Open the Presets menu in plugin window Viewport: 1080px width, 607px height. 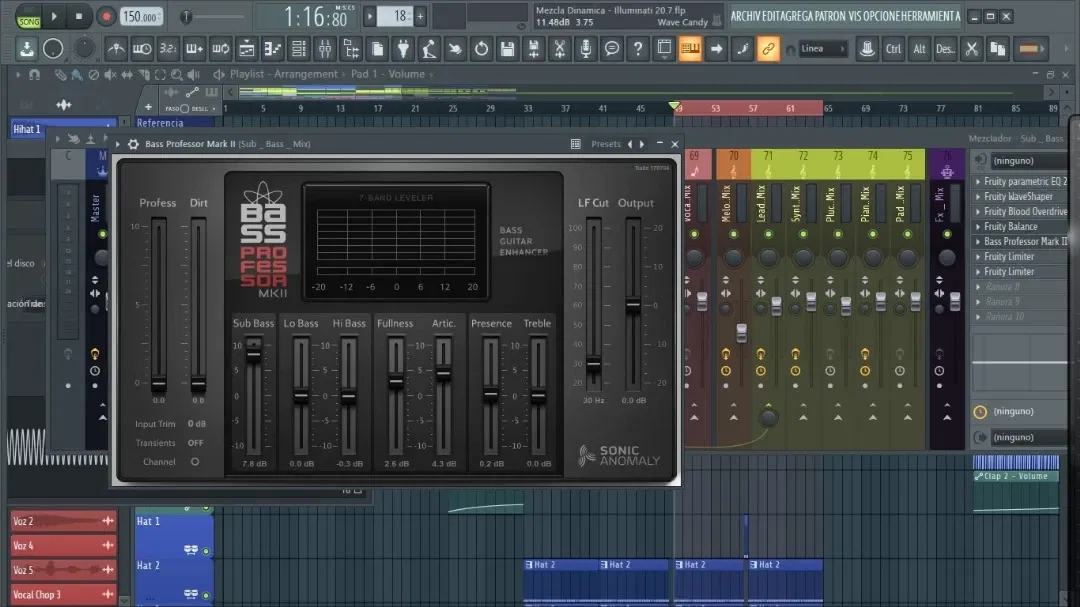[606, 144]
